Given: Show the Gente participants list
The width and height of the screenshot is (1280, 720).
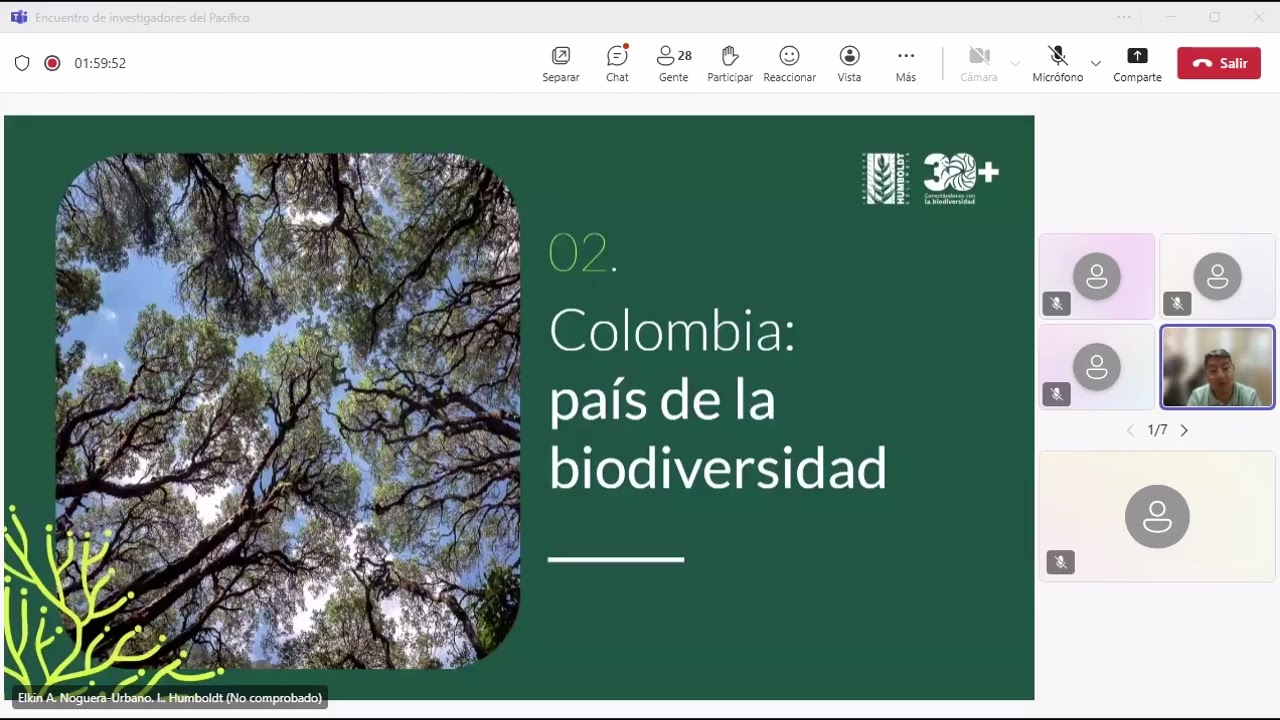Looking at the screenshot, I should (673, 63).
